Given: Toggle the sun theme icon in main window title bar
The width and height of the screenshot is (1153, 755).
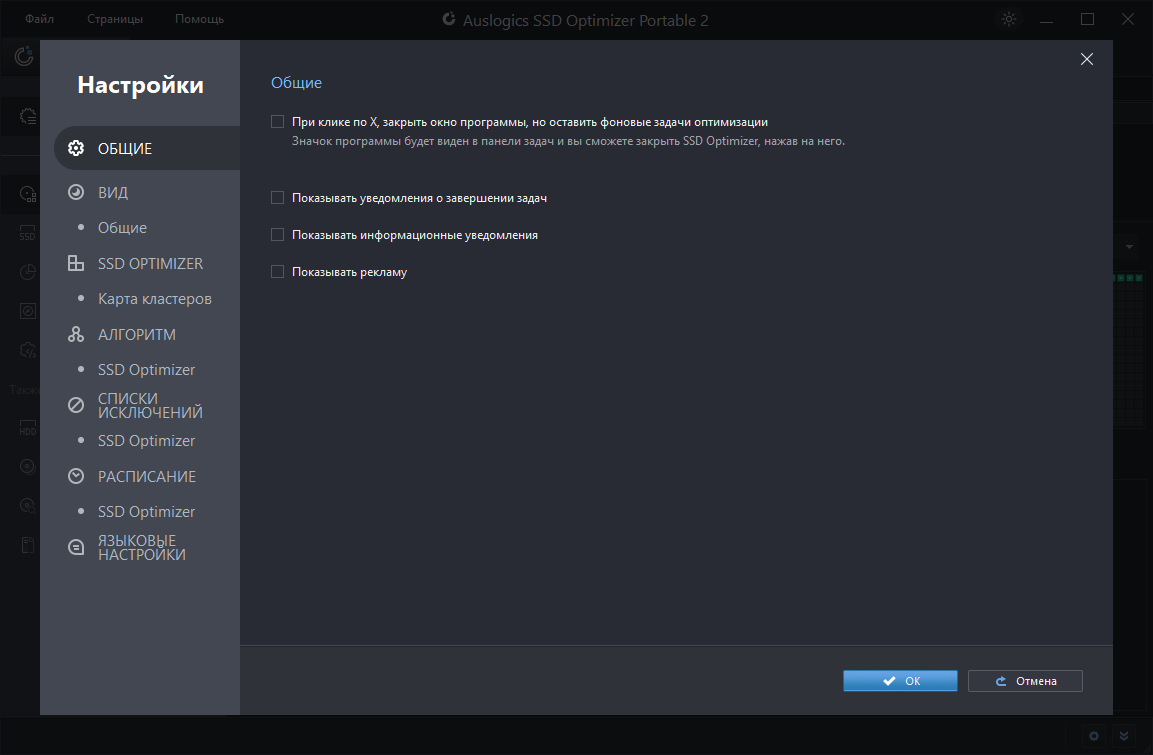Looking at the screenshot, I should coord(1009,19).
